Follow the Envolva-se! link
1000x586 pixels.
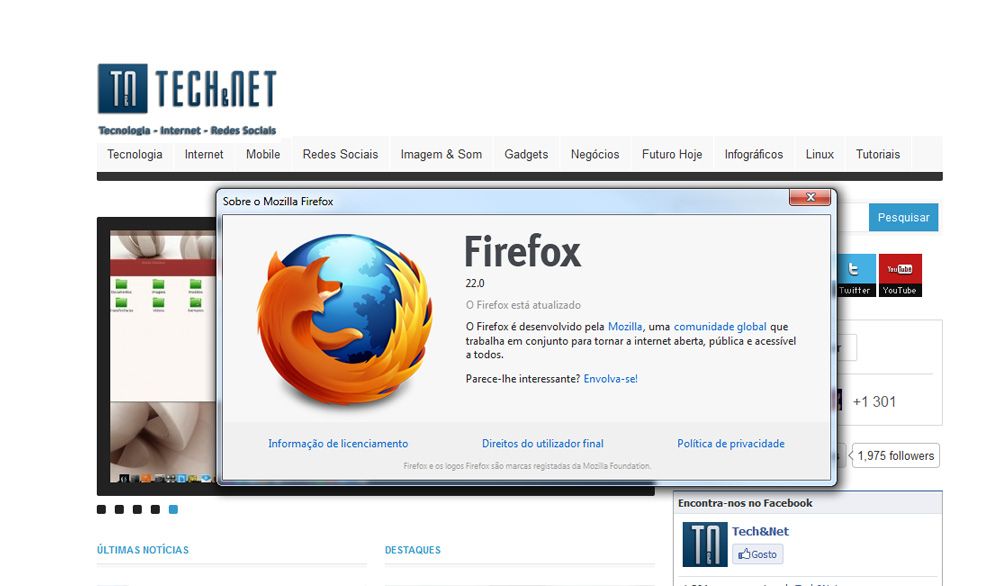[610, 379]
